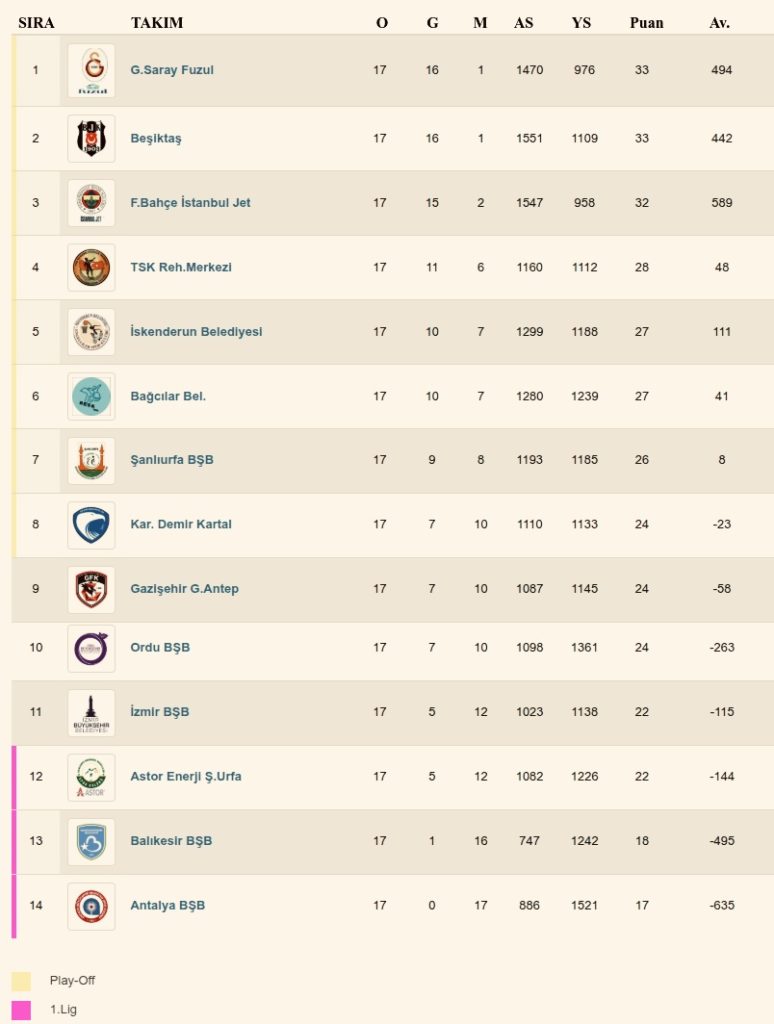Viewport: 774px width, 1024px height.
Task: Click the Play-Off yellow legend swatch
Action: coord(21,981)
